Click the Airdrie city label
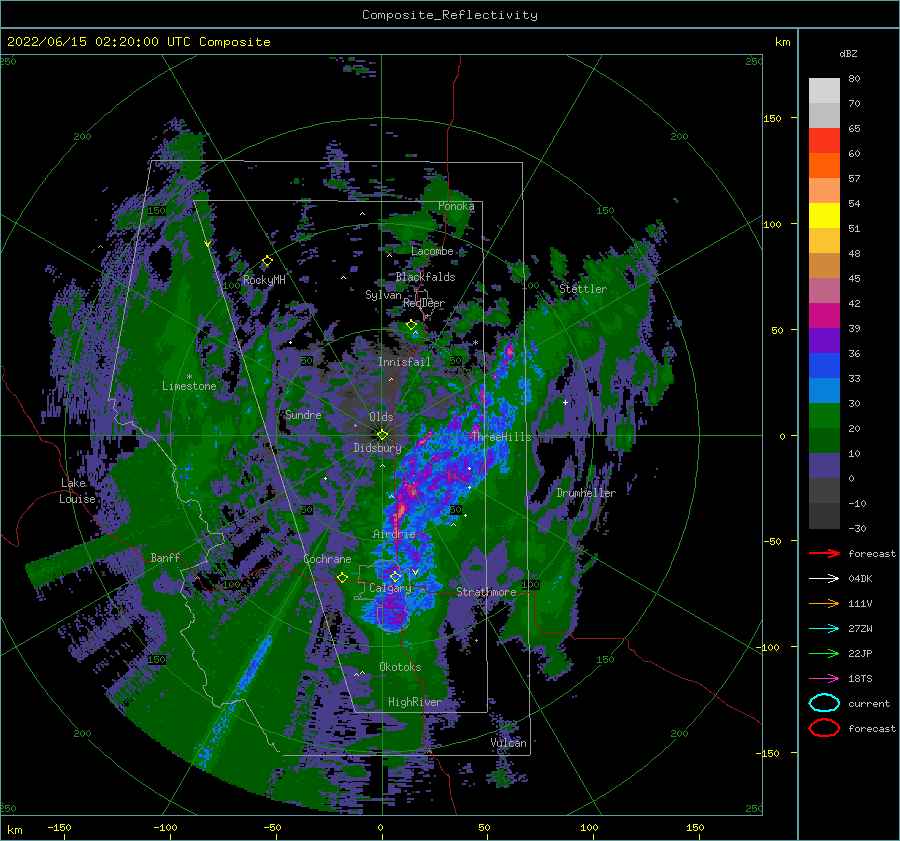Viewport: 900px width, 841px height. coord(394,534)
